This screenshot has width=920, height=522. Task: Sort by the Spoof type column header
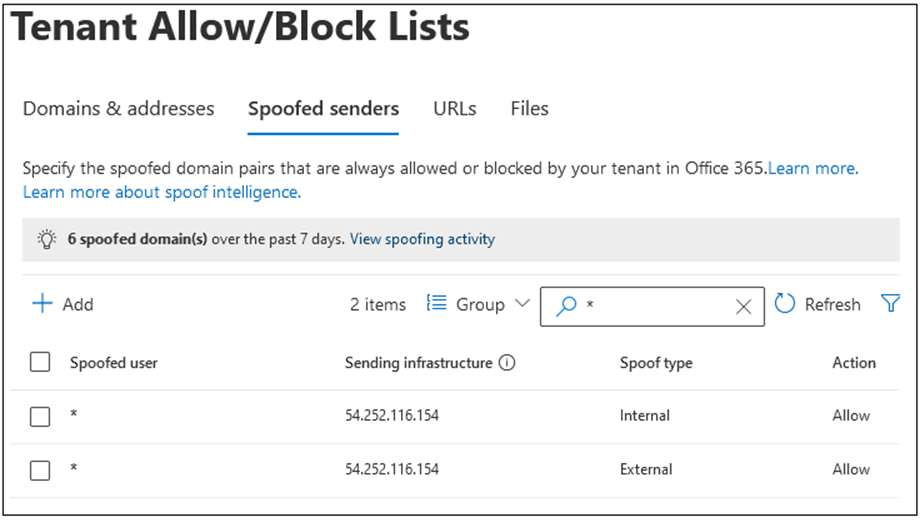tap(656, 363)
